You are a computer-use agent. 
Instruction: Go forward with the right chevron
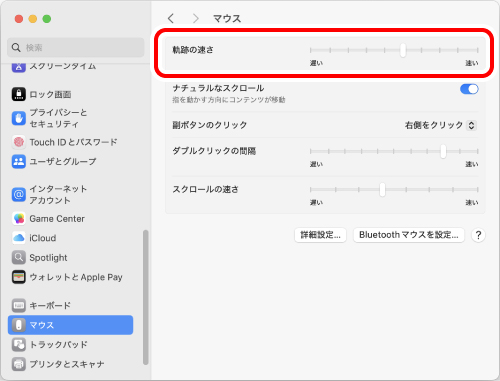tap(195, 18)
